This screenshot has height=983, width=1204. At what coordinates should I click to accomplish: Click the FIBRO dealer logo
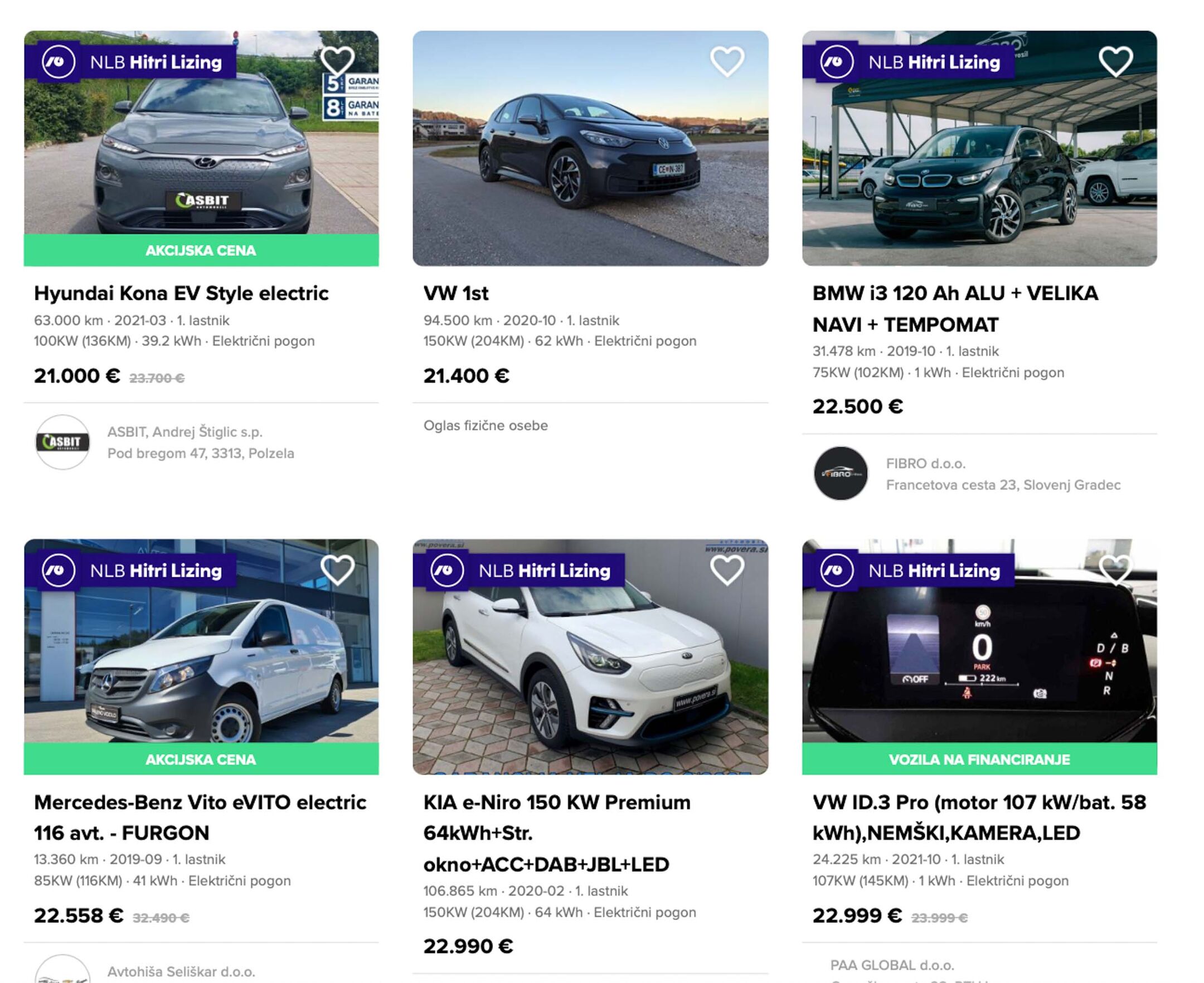click(x=841, y=473)
